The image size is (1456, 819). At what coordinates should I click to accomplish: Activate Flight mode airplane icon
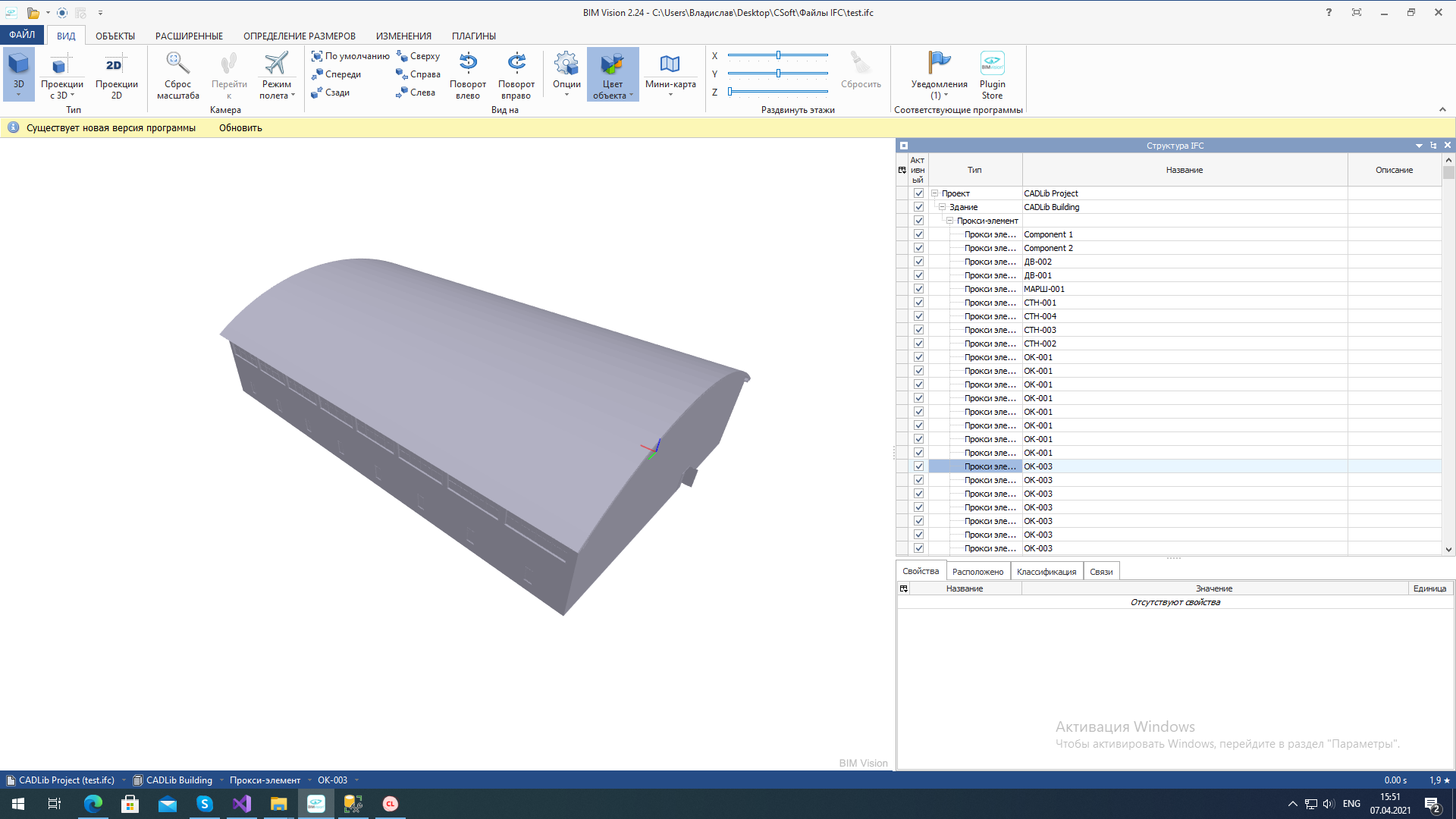(x=276, y=64)
